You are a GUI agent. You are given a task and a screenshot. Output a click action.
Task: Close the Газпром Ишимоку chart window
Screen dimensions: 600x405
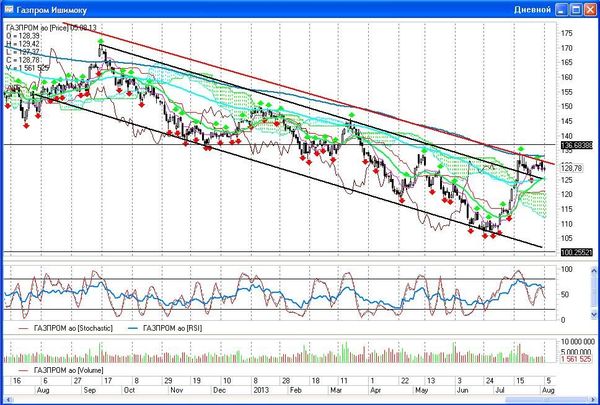tap(590, 10)
